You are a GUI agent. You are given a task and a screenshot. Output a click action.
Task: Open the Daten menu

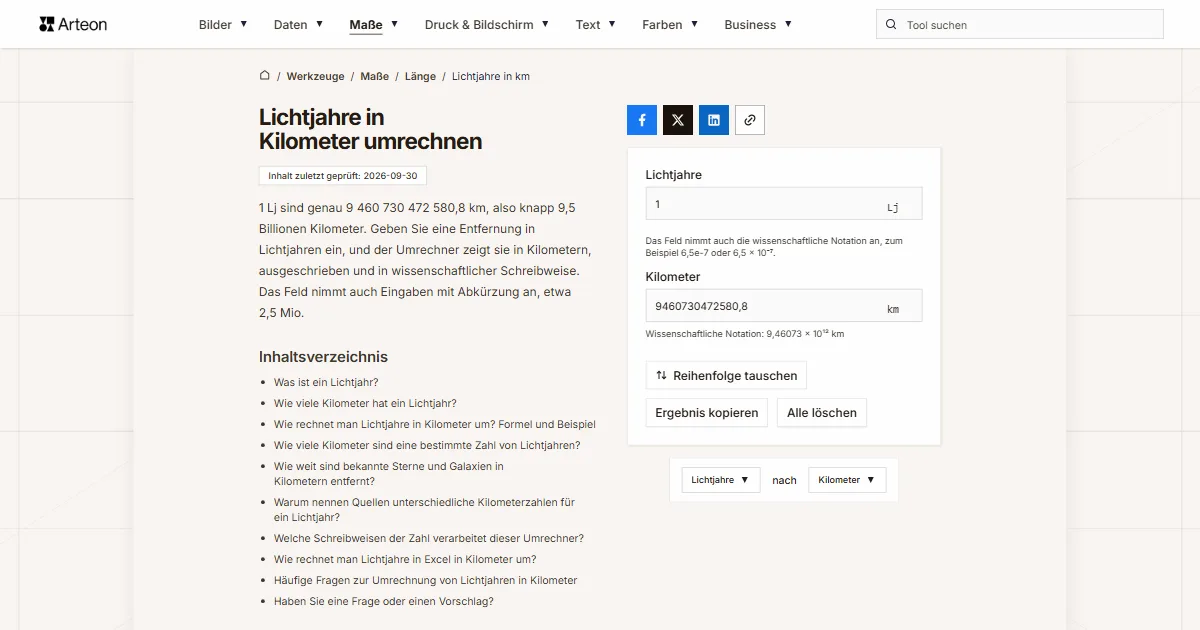click(x=298, y=25)
